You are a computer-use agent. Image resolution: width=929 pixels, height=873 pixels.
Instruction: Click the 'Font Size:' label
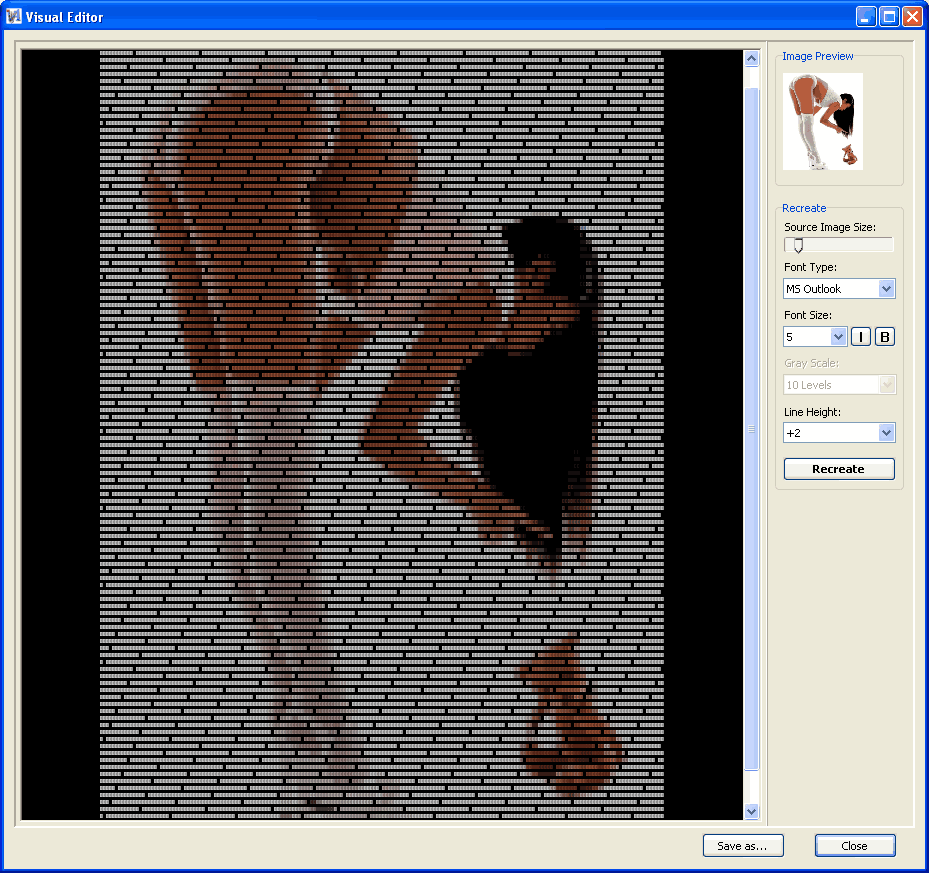tap(808, 315)
